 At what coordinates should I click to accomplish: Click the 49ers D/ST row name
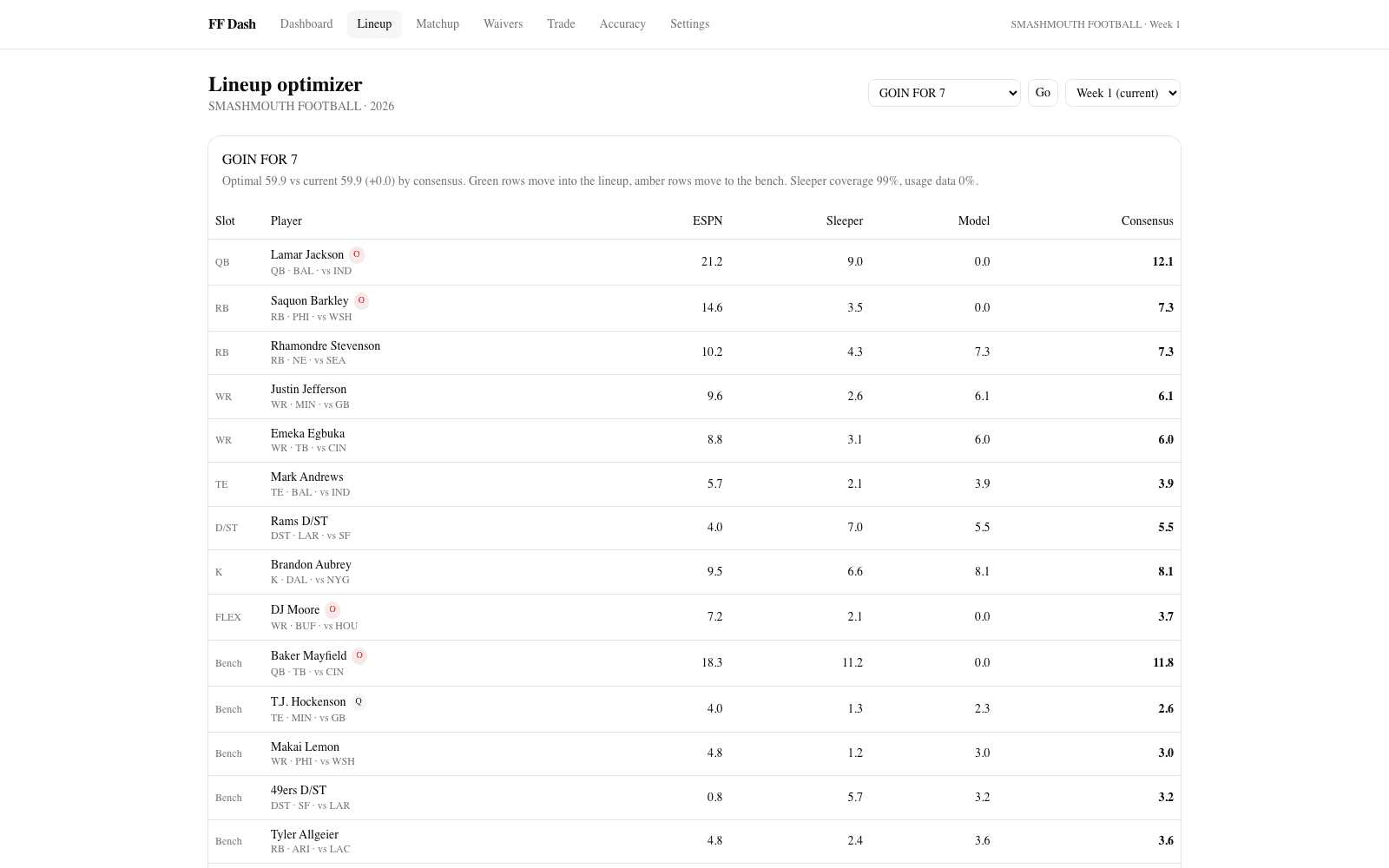coord(299,791)
